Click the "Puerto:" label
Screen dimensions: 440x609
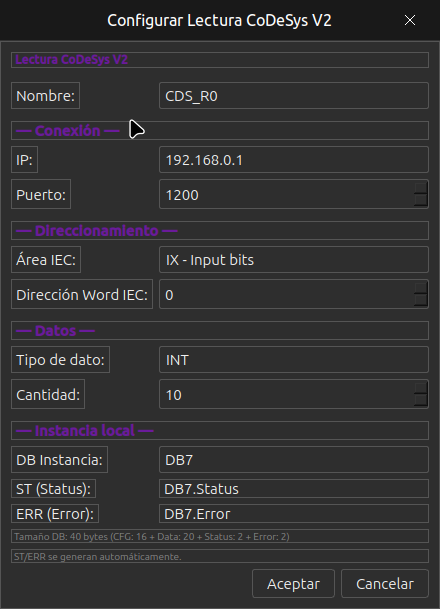click(x=41, y=194)
